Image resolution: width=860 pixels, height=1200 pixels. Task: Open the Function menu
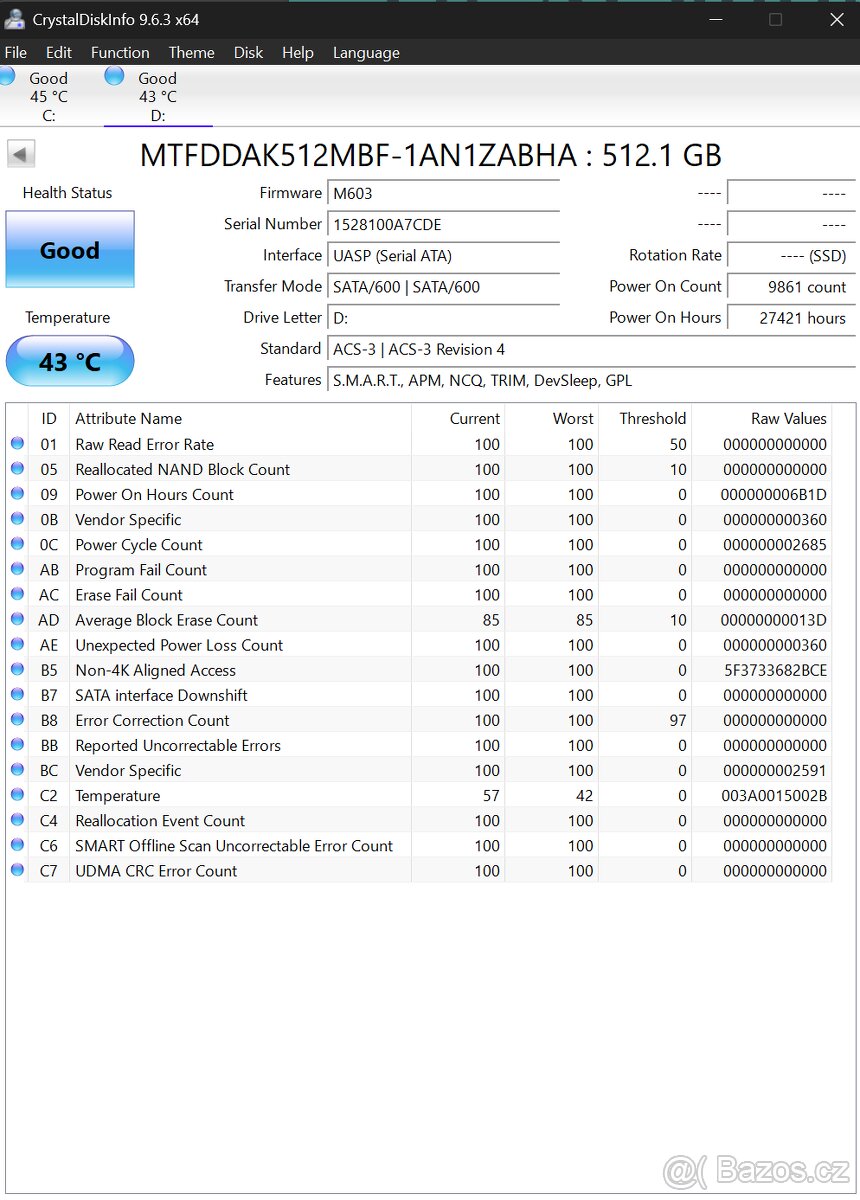(120, 53)
